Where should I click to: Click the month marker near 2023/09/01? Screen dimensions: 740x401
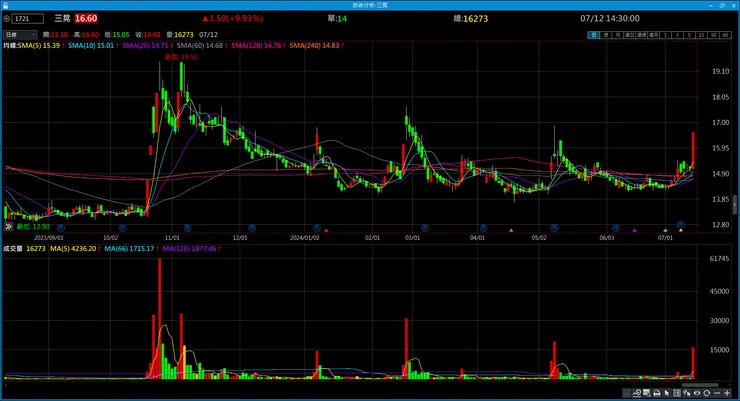61,228
